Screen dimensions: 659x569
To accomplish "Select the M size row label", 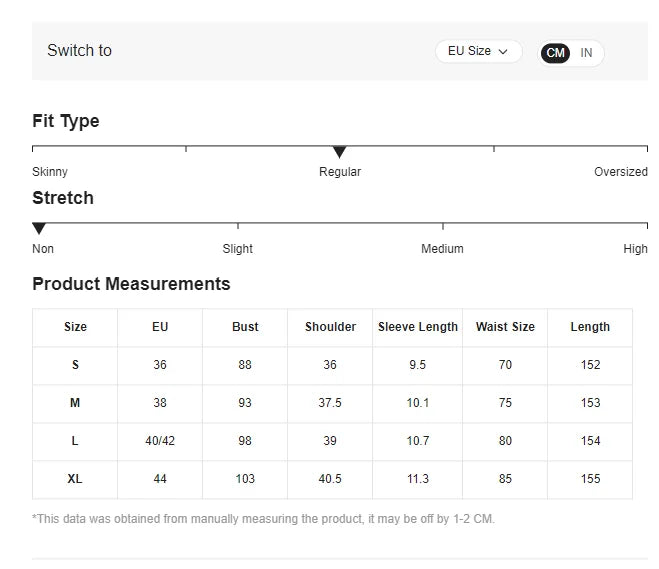I will click(x=75, y=403).
